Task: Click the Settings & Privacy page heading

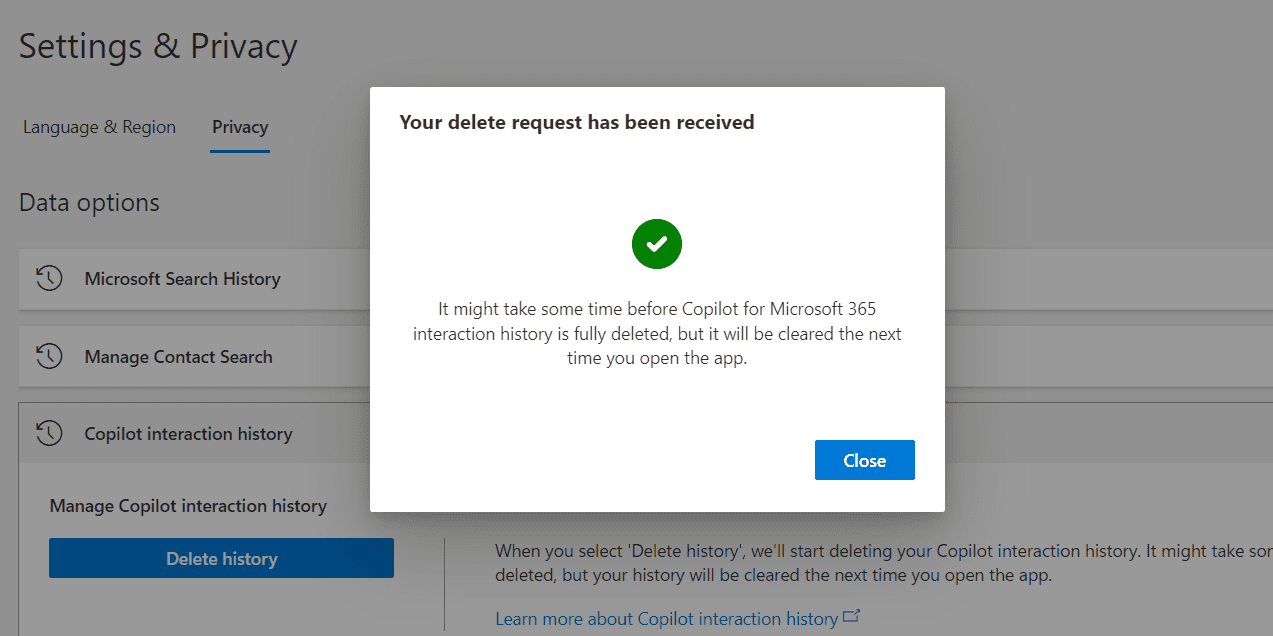Action: pyautogui.click(x=158, y=47)
